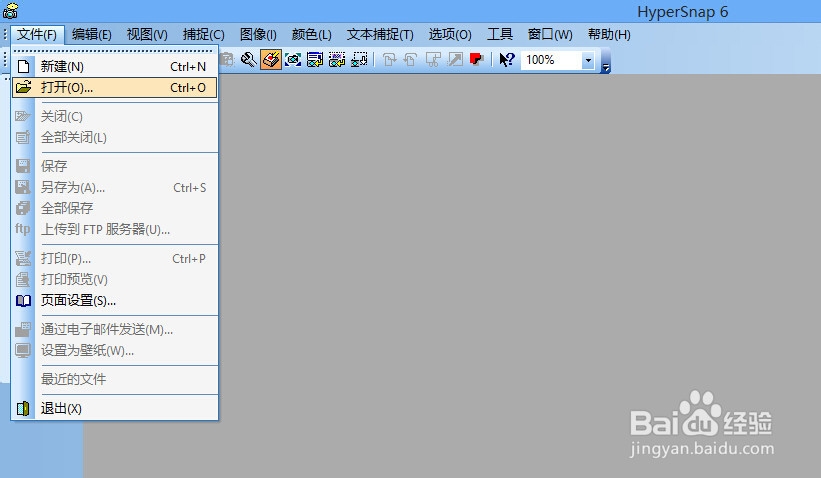Click the dashed-region capture icon with down arrow
This screenshot has height=478, width=821.
(x=359, y=60)
